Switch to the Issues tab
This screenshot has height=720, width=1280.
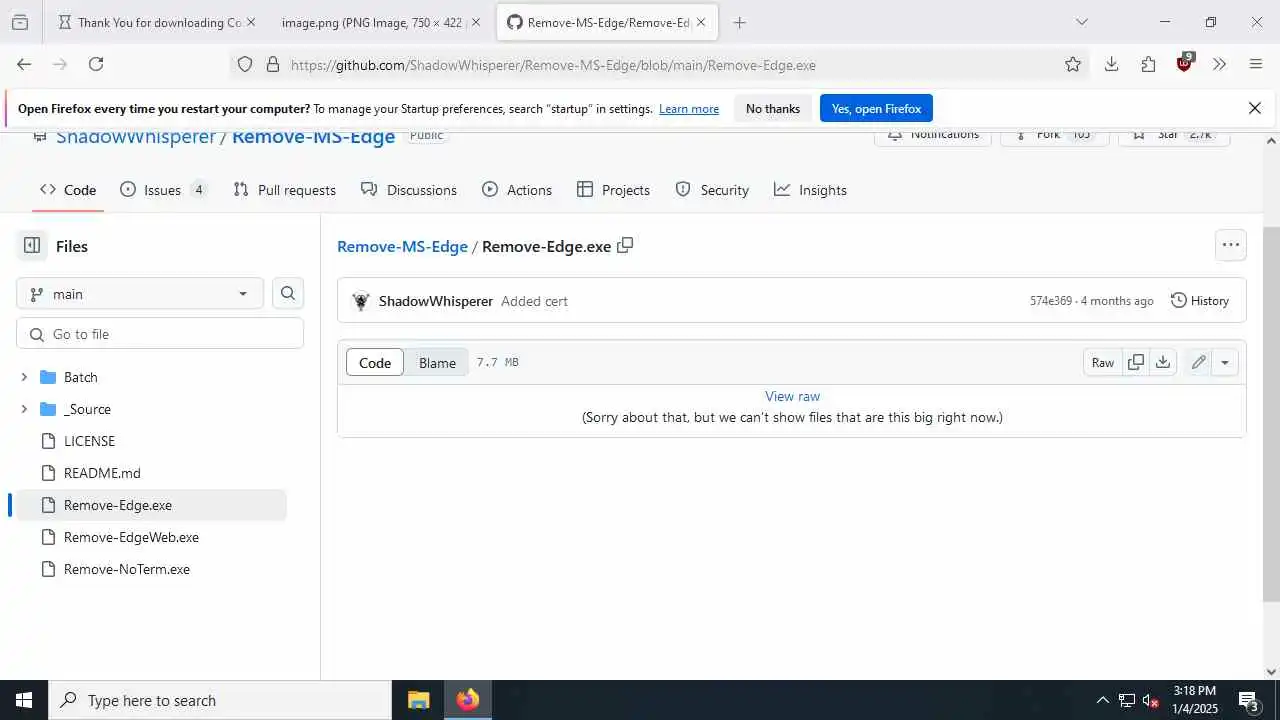[163, 190]
